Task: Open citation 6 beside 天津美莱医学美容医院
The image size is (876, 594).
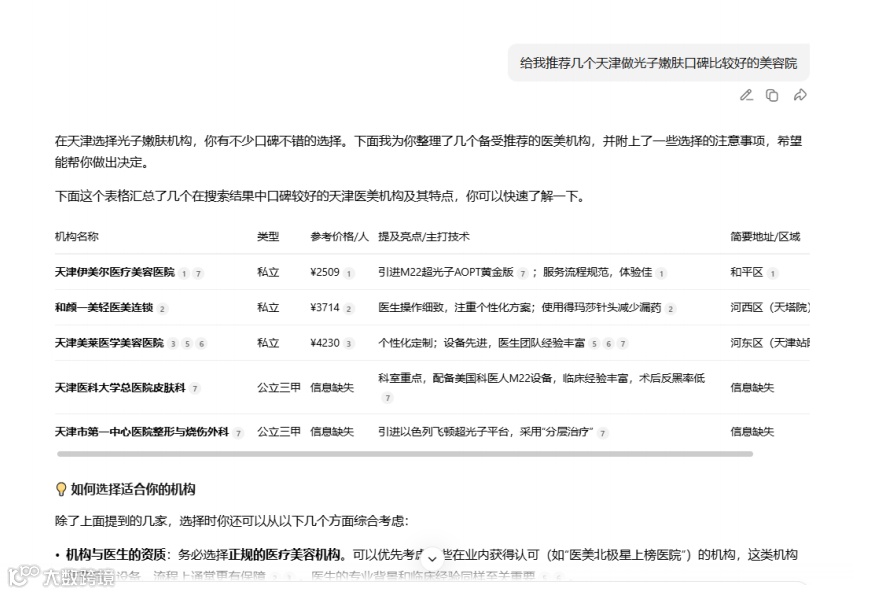Action: tap(202, 344)
